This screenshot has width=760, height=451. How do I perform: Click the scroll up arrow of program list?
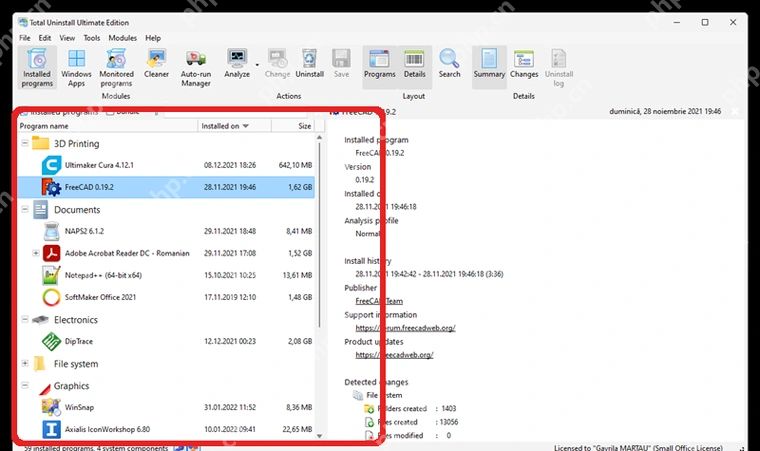click(319, 137)
